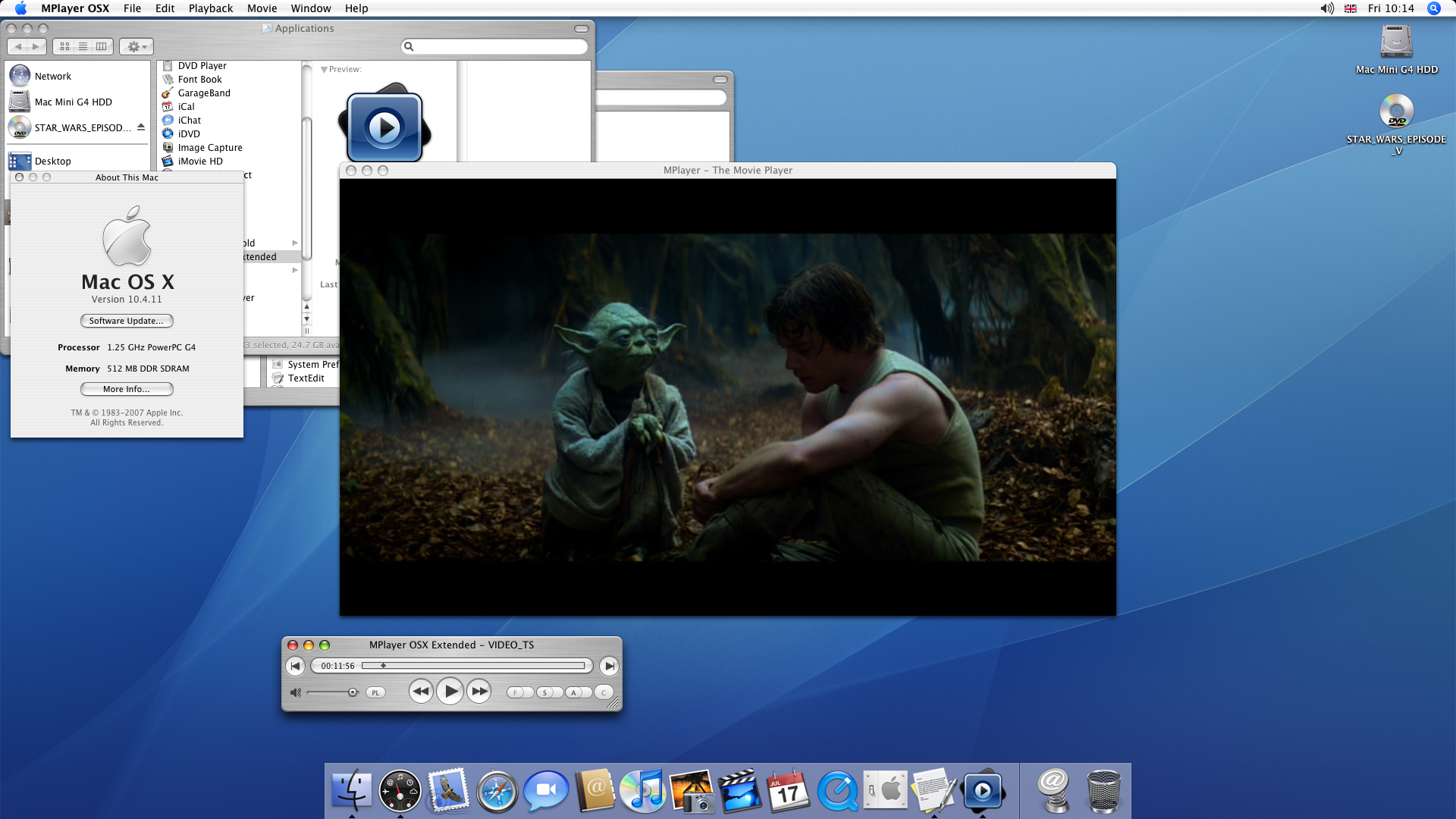The height and width of the screenshot is (819, 1456).
Task: Skip to previous track in MPlayer controller
Action: click(x=296, y=667)
